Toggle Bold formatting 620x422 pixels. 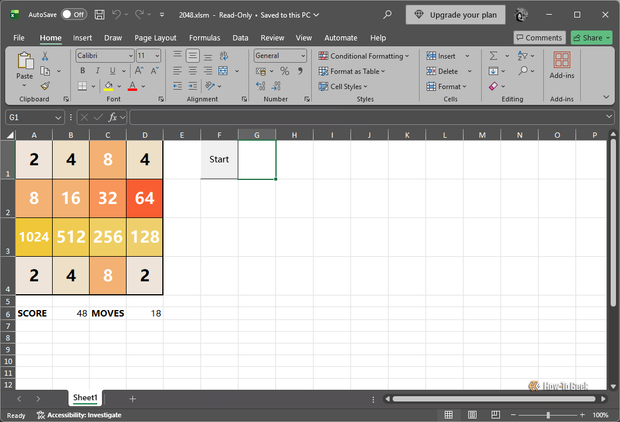82,71
